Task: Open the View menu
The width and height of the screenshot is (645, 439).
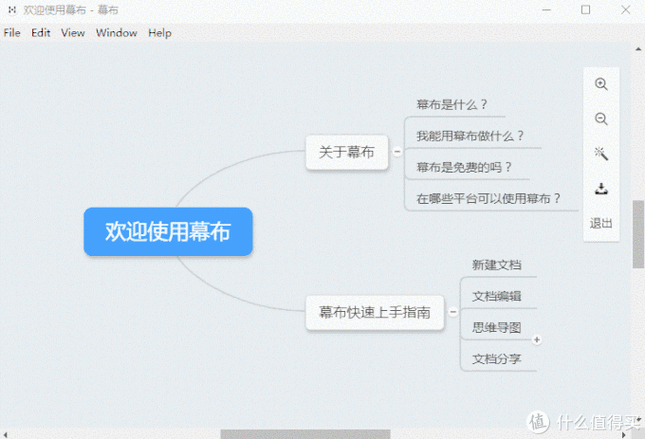Action: (x=73, y=33)
